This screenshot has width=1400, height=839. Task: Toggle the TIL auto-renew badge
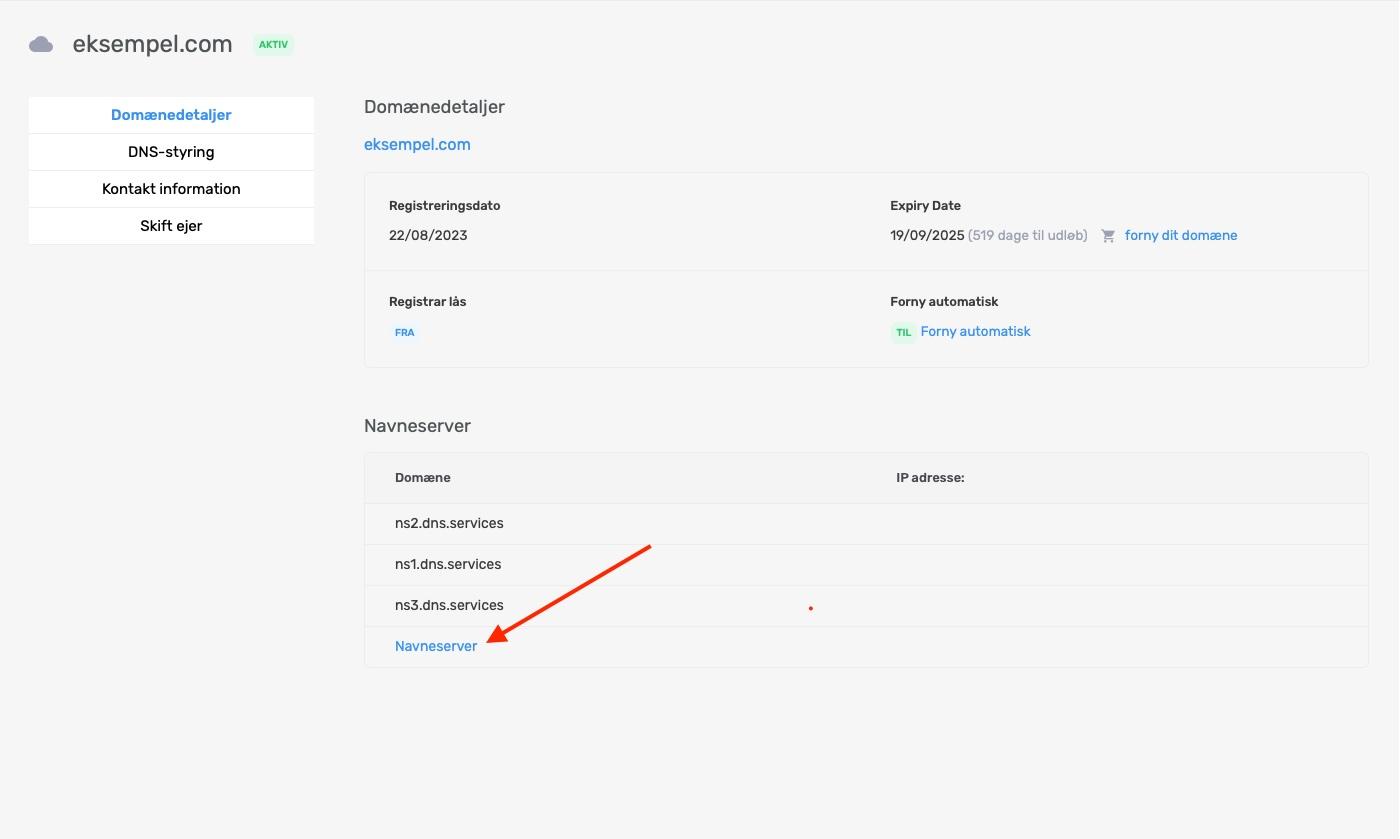[x=903, y=332]
